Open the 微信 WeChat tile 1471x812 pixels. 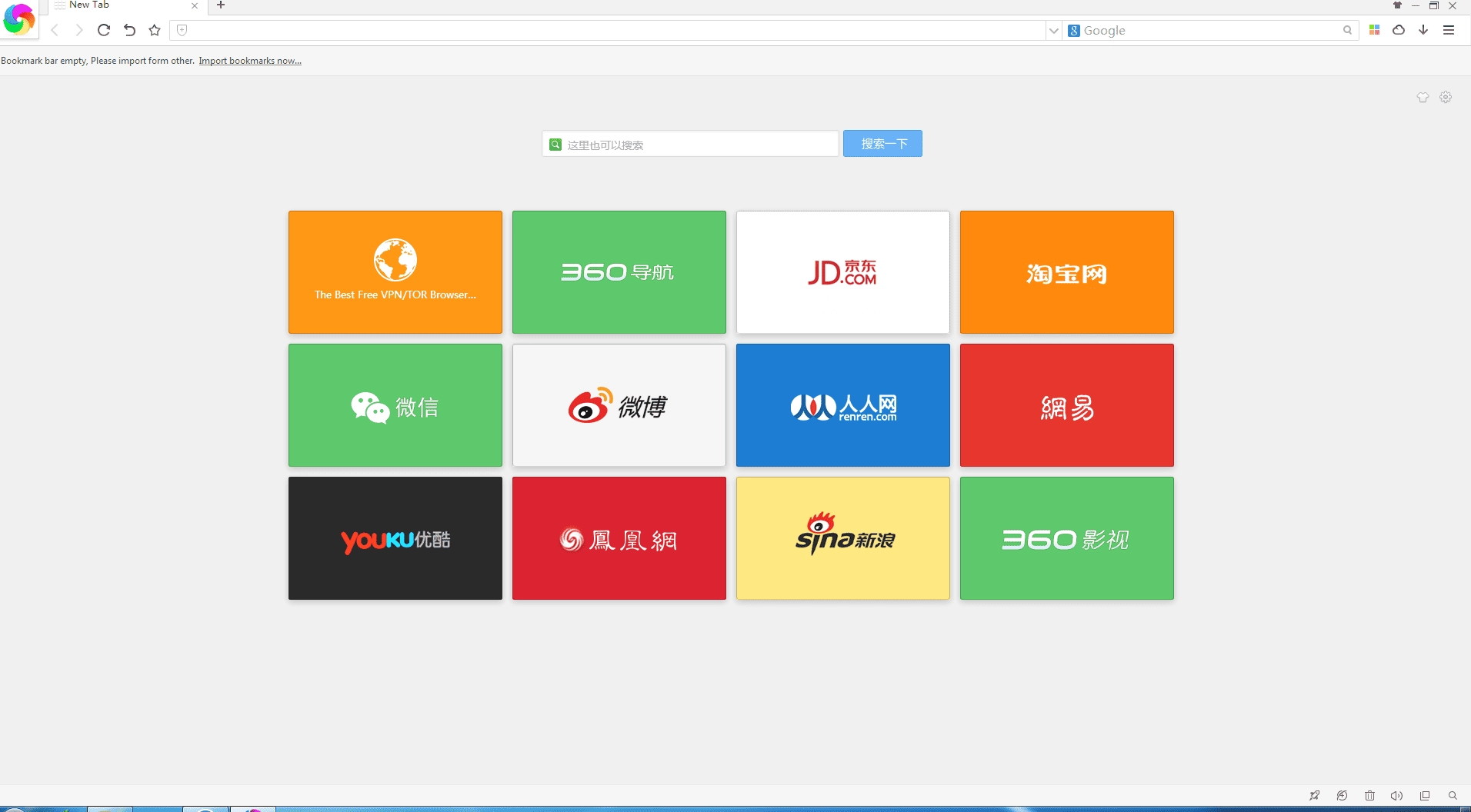tap(395, 405)
